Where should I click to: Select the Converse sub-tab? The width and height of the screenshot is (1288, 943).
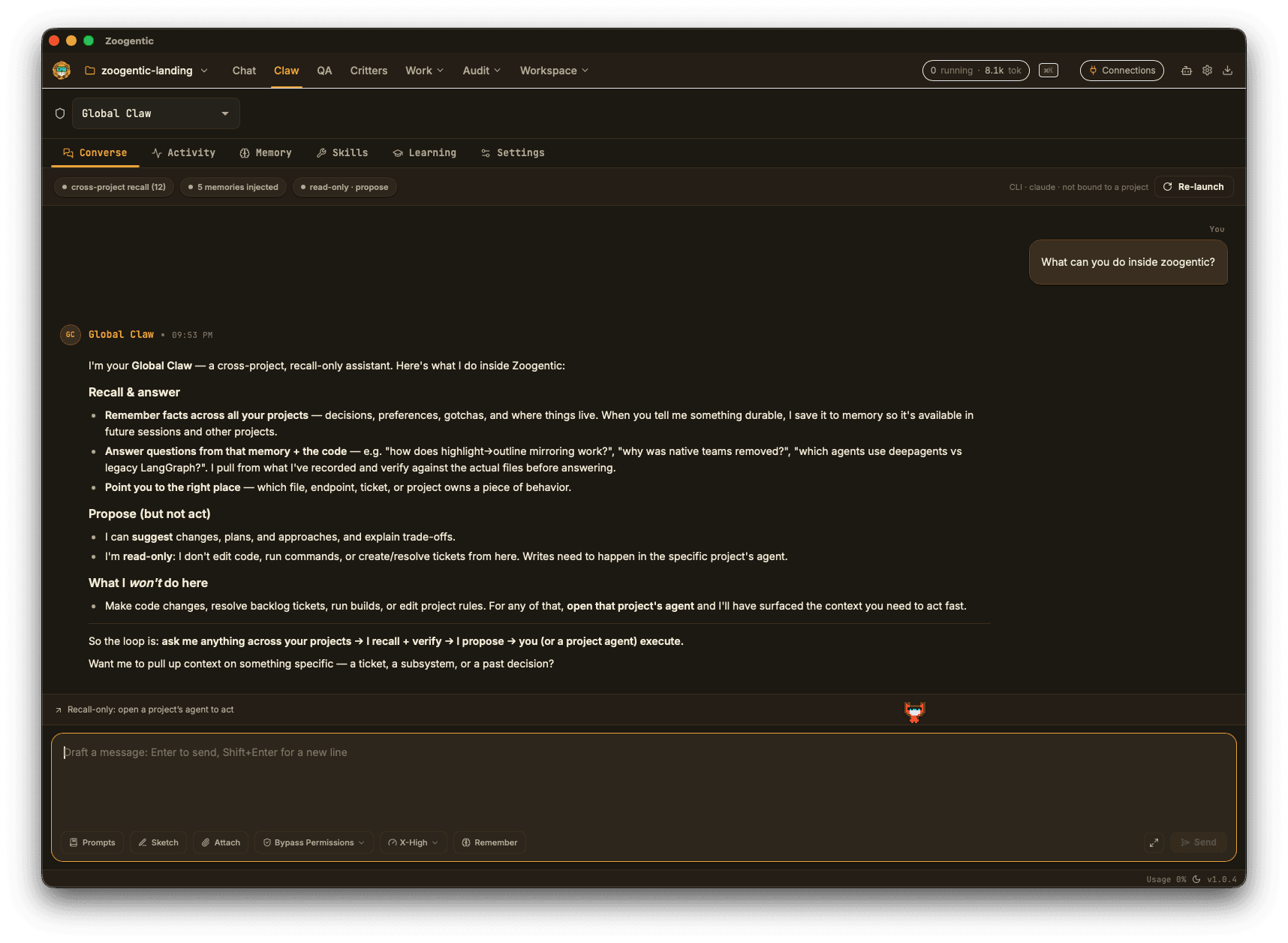coord(95,153)
